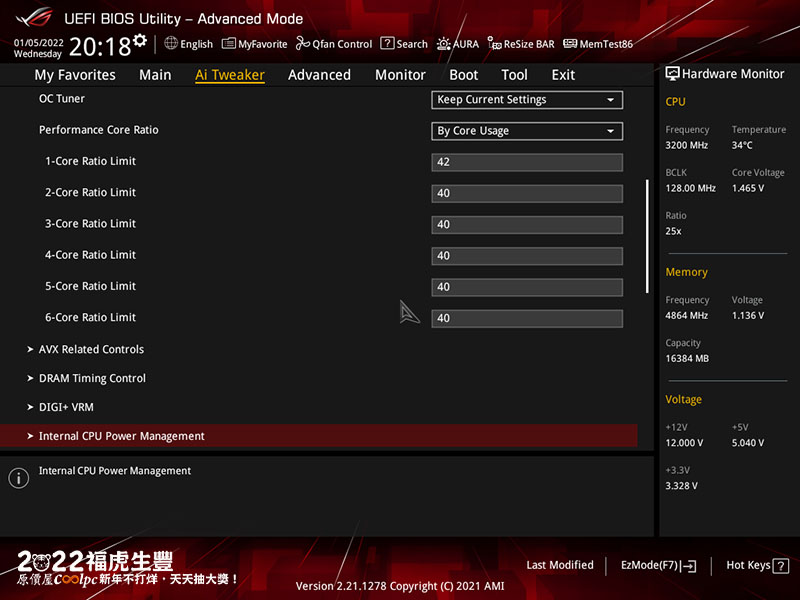Viewport: 800px width, 600px height.
Task: Click the Search question mark icon
Action: coord(387,43)
